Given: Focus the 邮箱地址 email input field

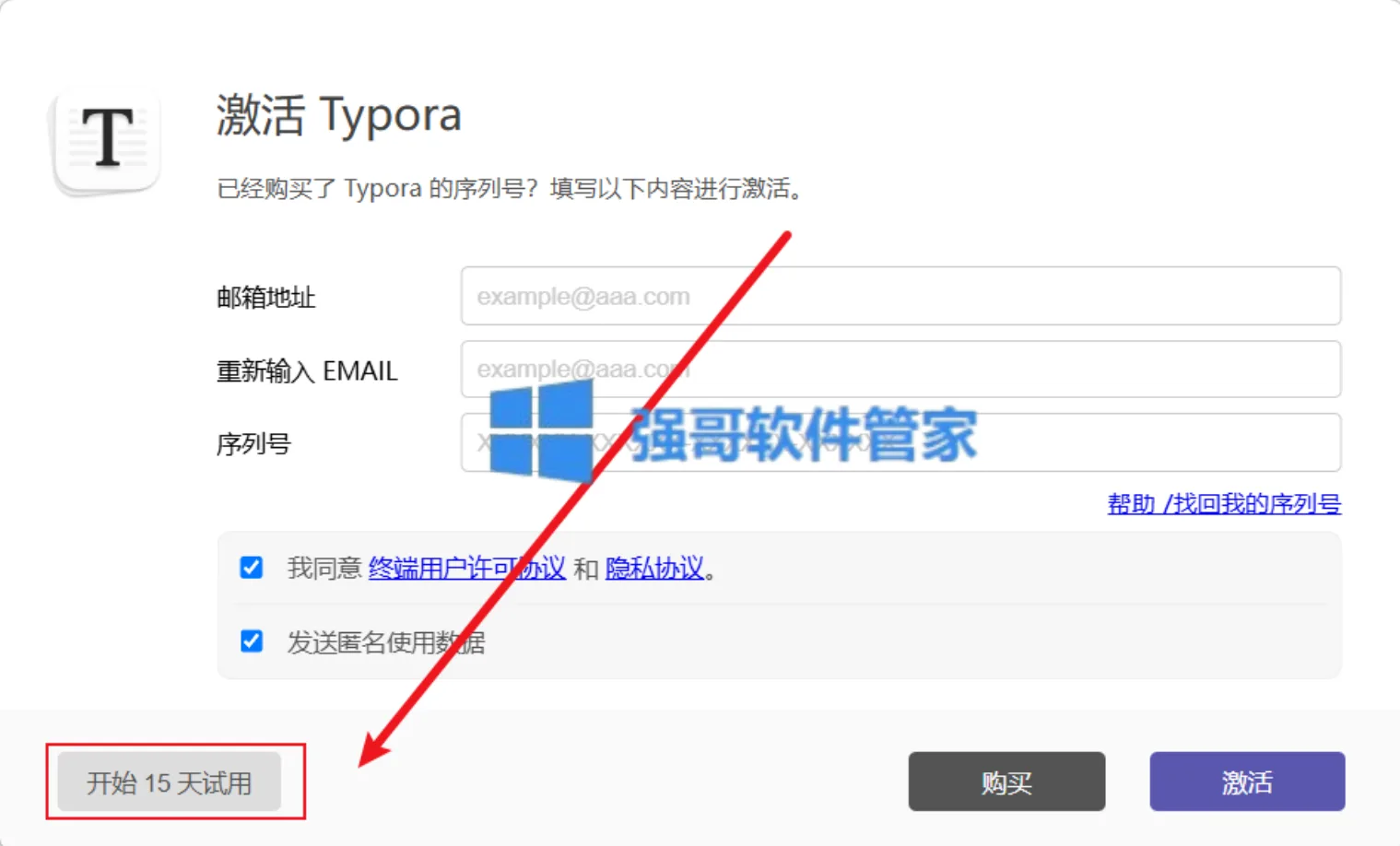Looking at the screenshot, I should click(900, 296).
